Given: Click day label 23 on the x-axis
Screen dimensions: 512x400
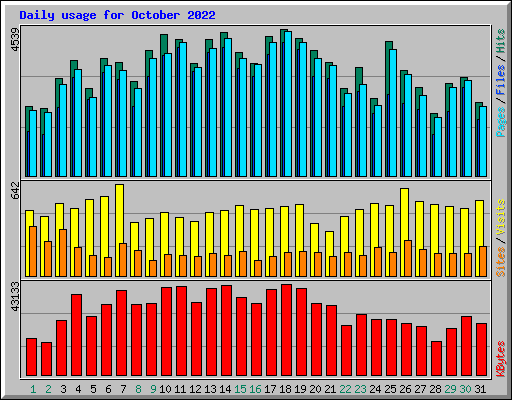Looking at the screenshot, I should click(360, 389).
